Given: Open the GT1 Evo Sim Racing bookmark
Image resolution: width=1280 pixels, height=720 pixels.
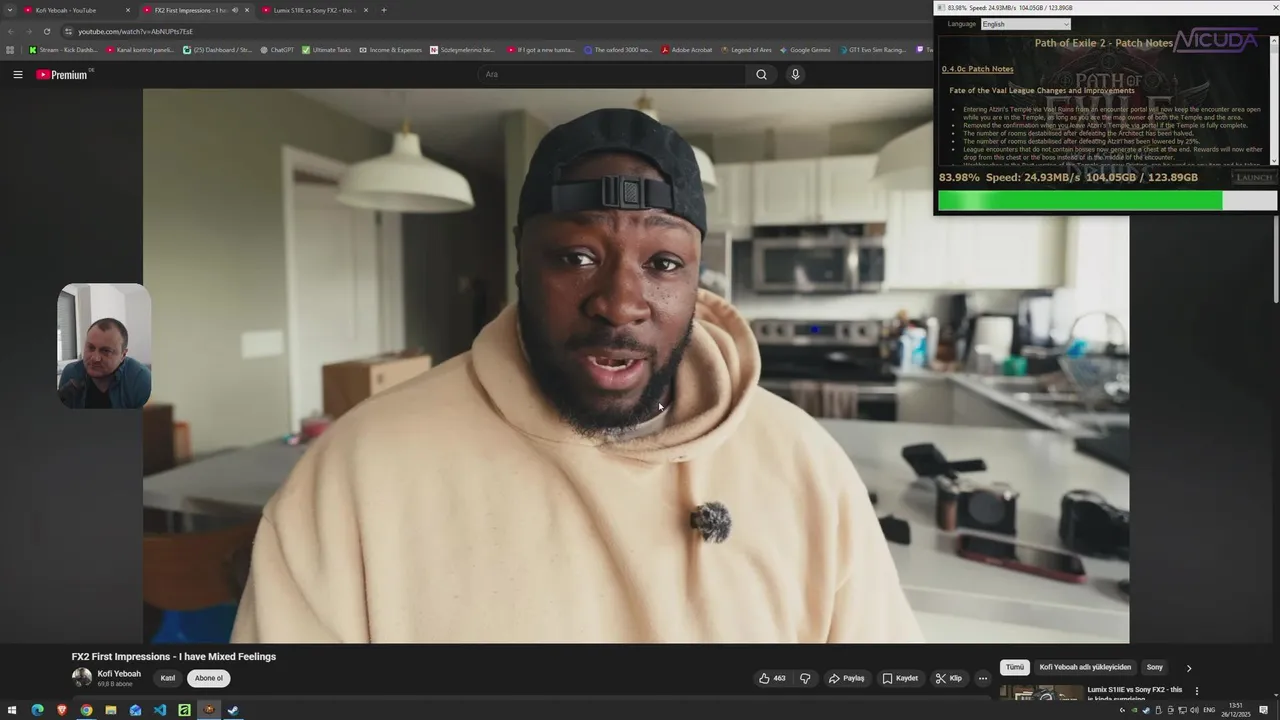Looking at the screenshot, I should (872, 50).
